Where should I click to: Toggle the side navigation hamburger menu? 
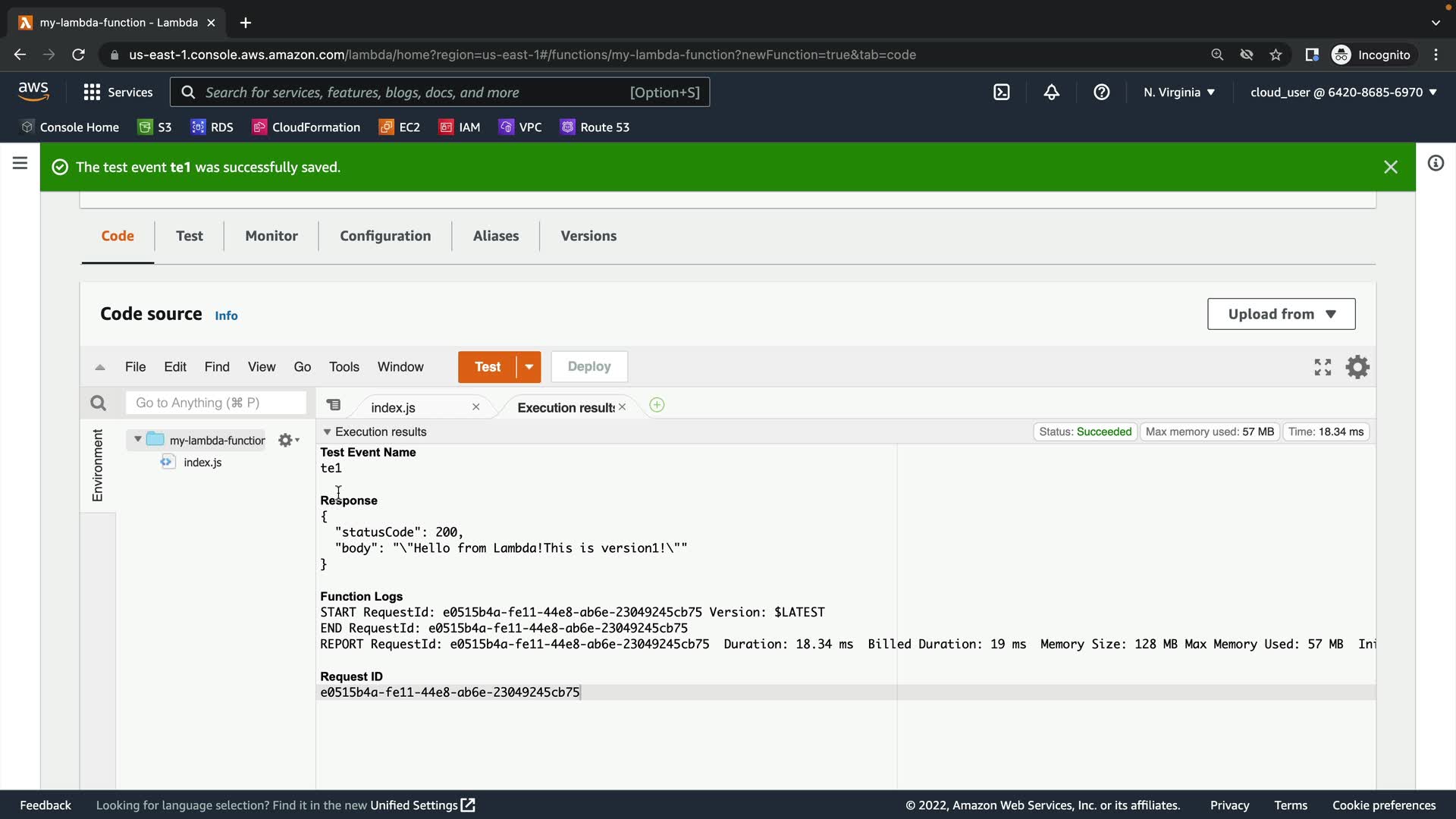[20, 163]
